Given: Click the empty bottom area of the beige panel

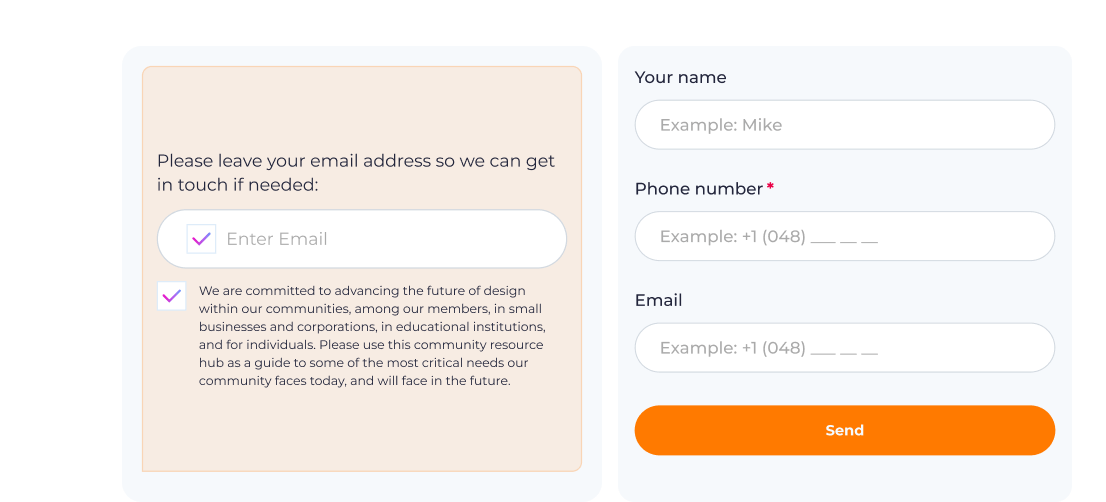Looking at the screenshot, I should coord(361,432).
